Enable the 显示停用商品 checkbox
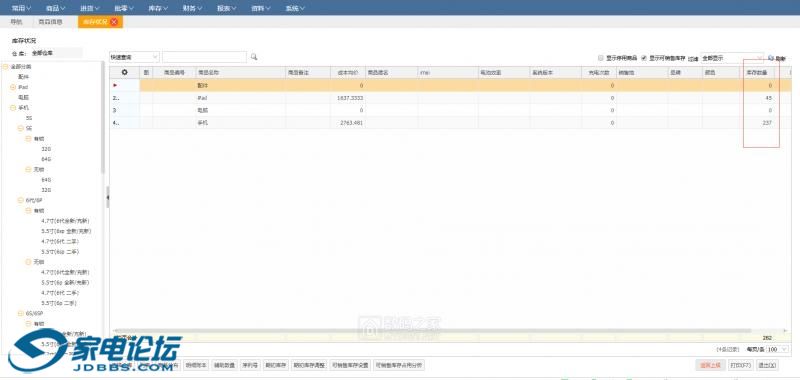Image resolution: width=800 pixels, height=380 pixels. [x=601, y=58]
